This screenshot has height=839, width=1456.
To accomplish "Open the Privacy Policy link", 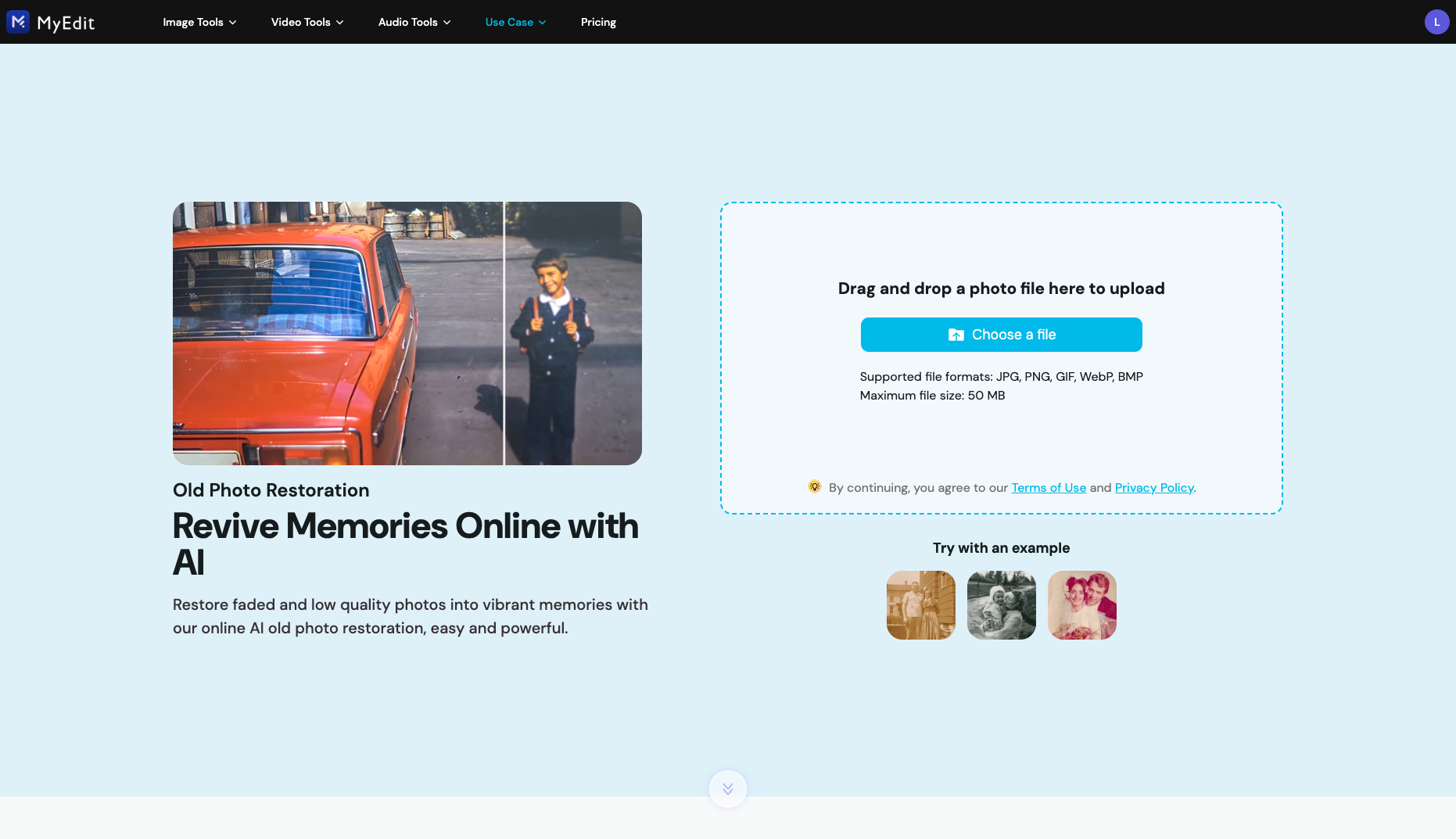I will point(1154,487).
